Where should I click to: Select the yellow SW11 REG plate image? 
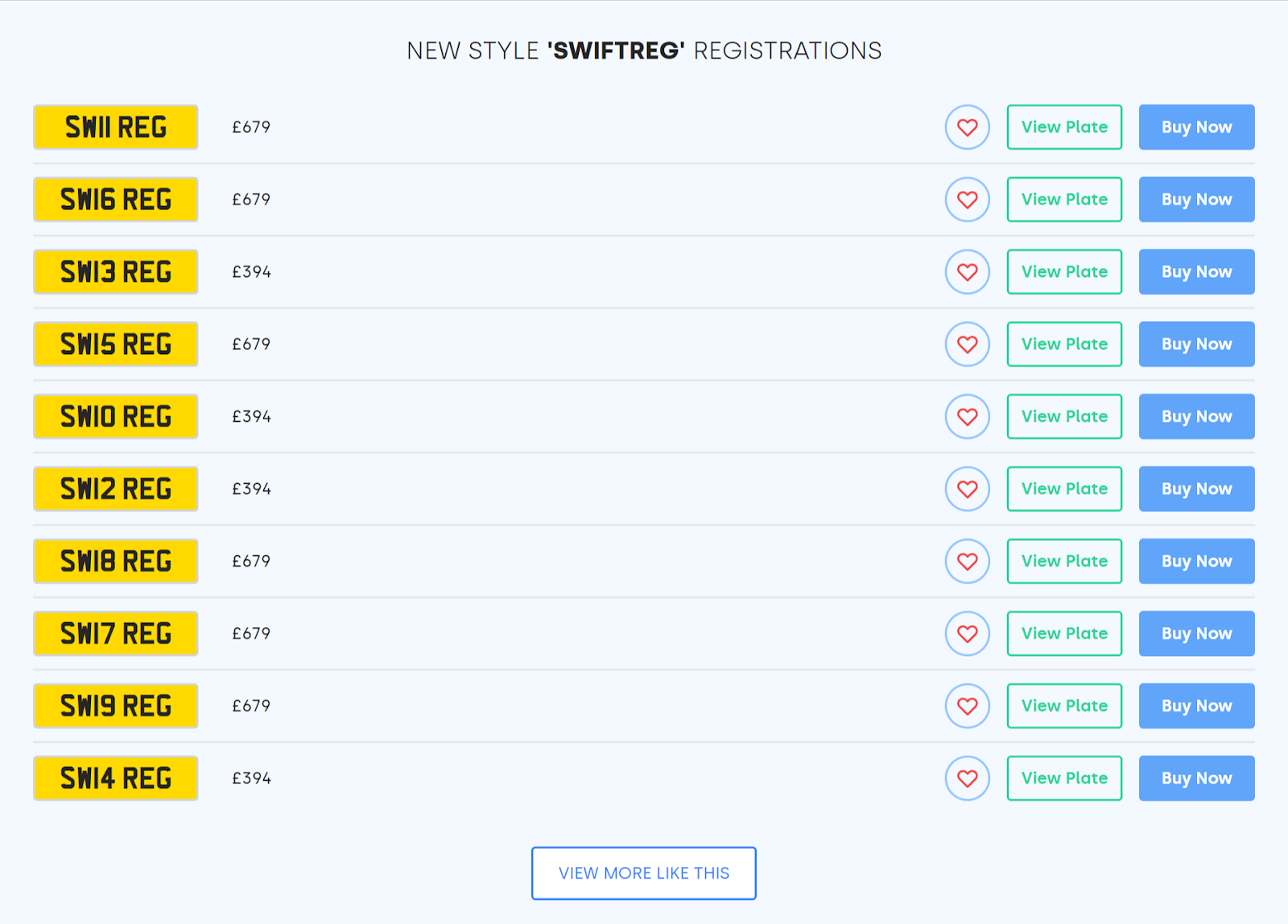coord(116,127)
